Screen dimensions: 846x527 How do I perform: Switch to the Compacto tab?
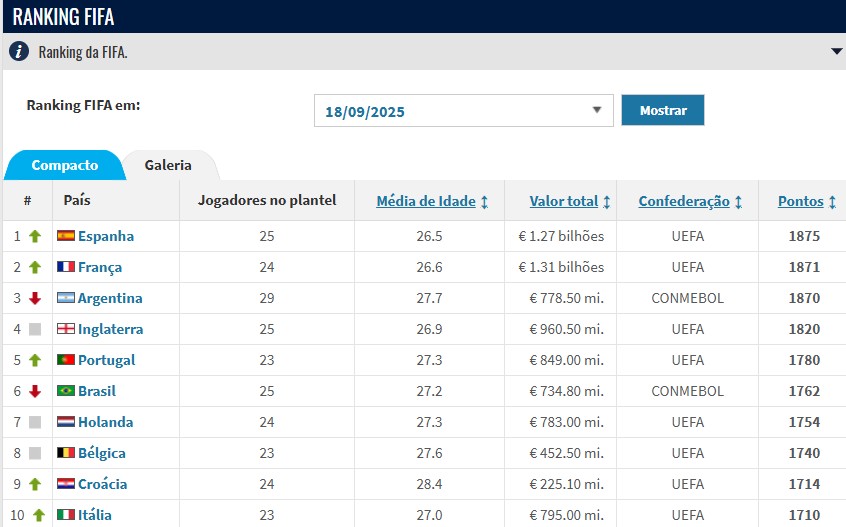(x=65, y=165)
